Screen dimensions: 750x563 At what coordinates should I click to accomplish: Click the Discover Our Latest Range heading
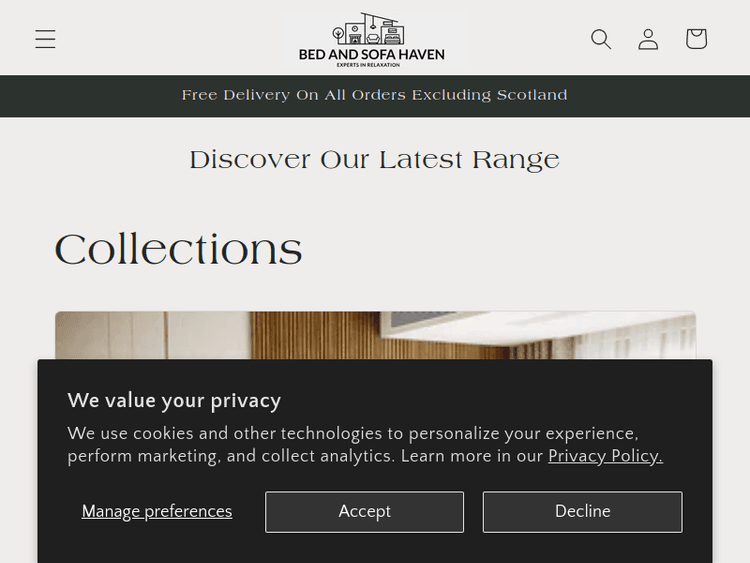pos(374,160)
